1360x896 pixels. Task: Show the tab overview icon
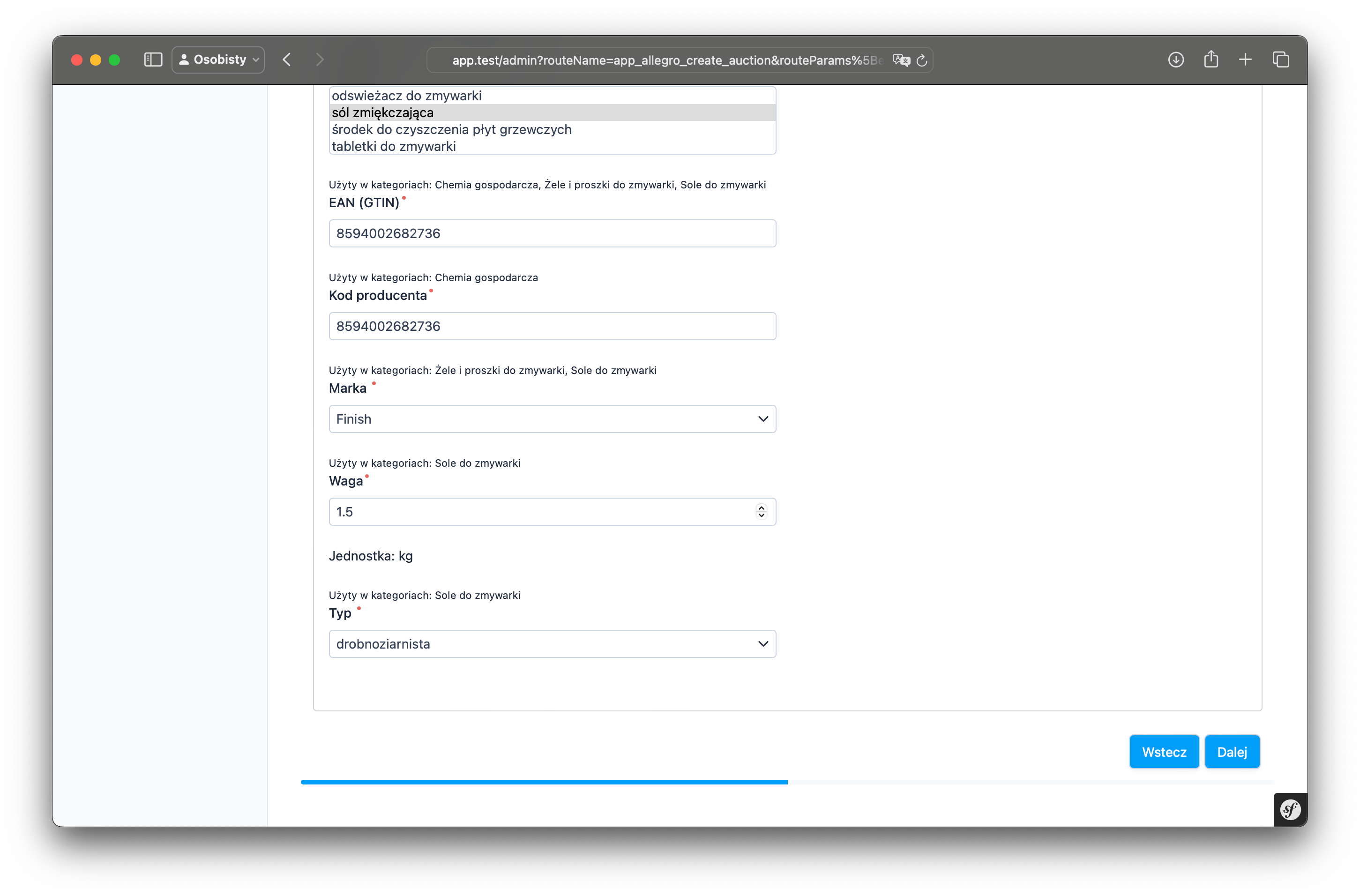coord(1281,60)
